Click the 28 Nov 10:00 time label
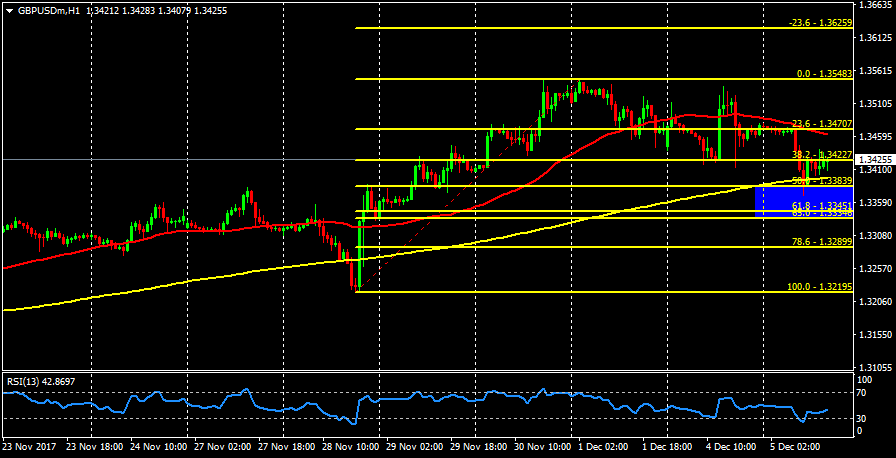This screenshot has width=896, height=458. click(349, 447)
